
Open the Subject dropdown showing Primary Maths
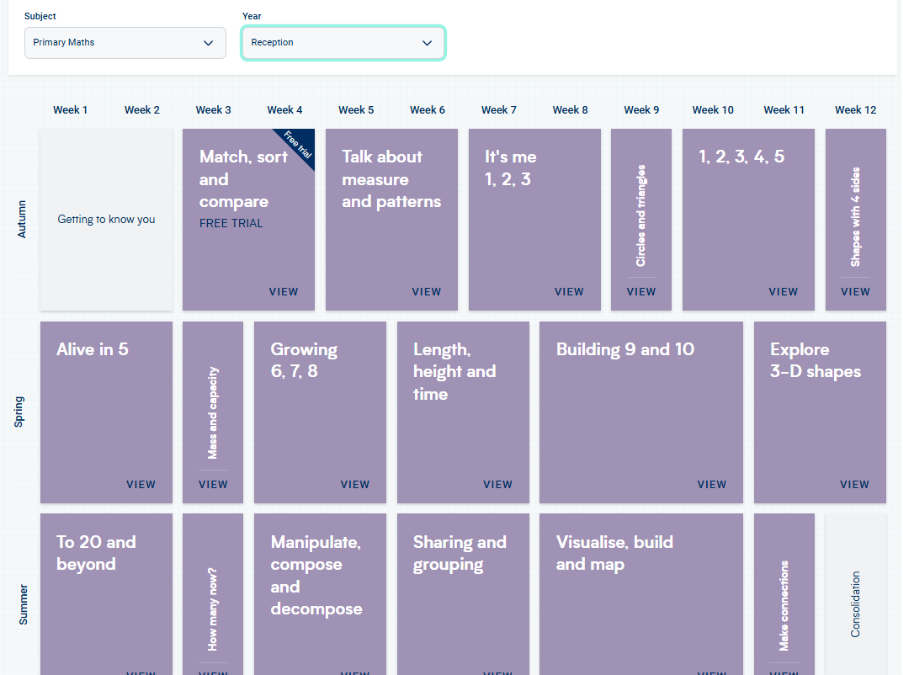click(x=125, y=43)
